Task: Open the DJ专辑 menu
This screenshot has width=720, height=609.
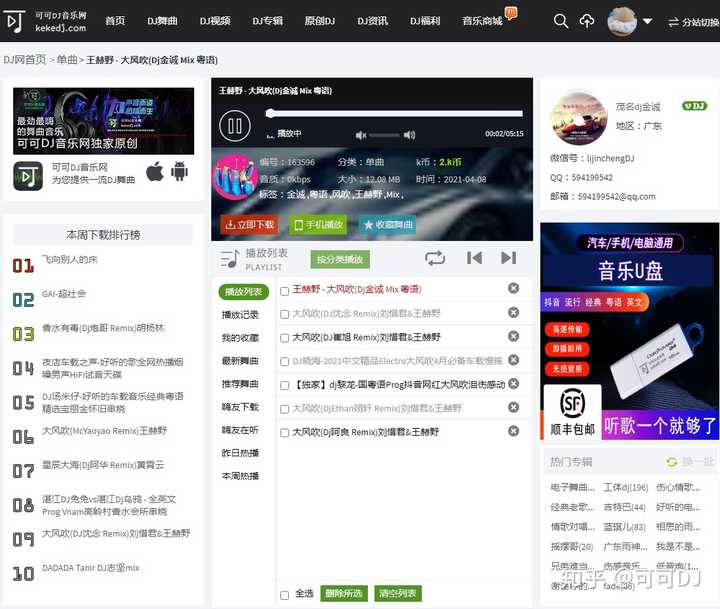Action: point(267,21)
